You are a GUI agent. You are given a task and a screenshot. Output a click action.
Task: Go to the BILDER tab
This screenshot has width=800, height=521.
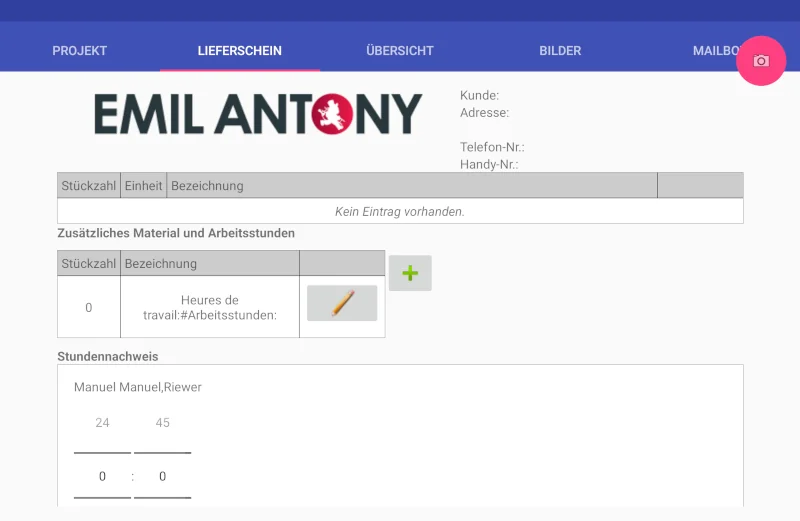(x=560, y=51)
